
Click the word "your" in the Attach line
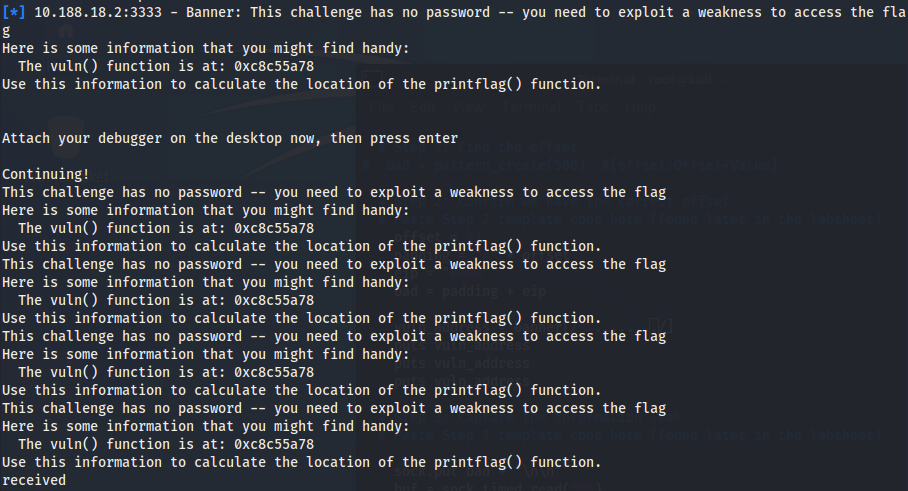pyautogui.click(x=73, y=138)
